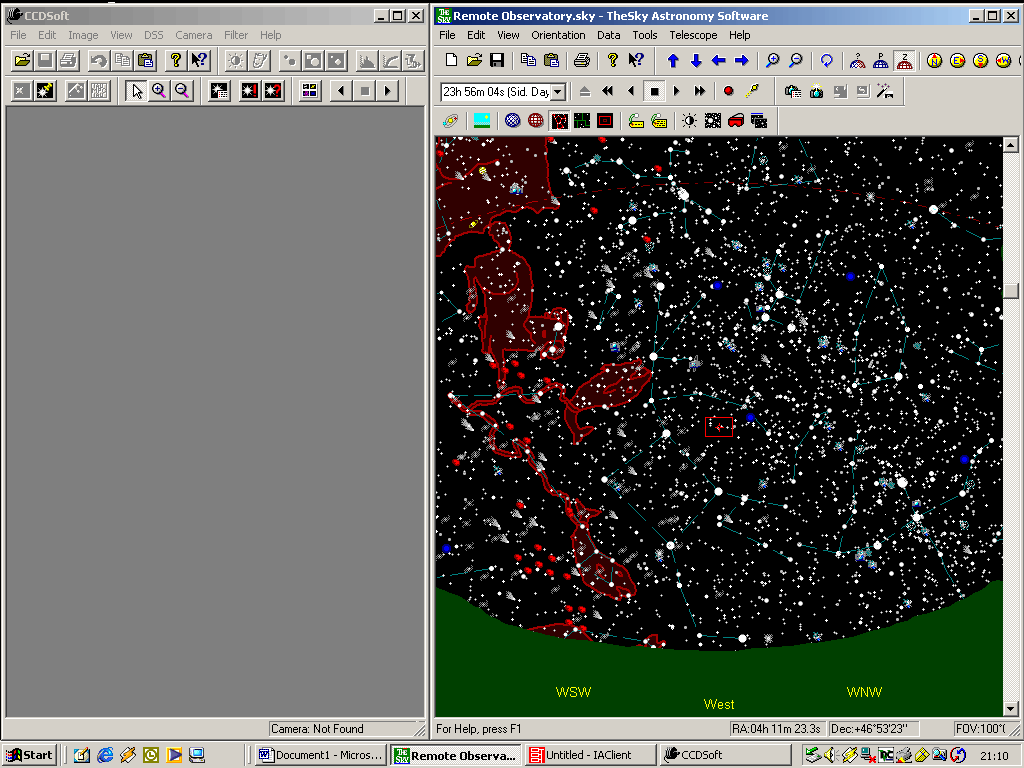Click time skip stop square button
This screenshot has width=1024, height=768.
654,91
